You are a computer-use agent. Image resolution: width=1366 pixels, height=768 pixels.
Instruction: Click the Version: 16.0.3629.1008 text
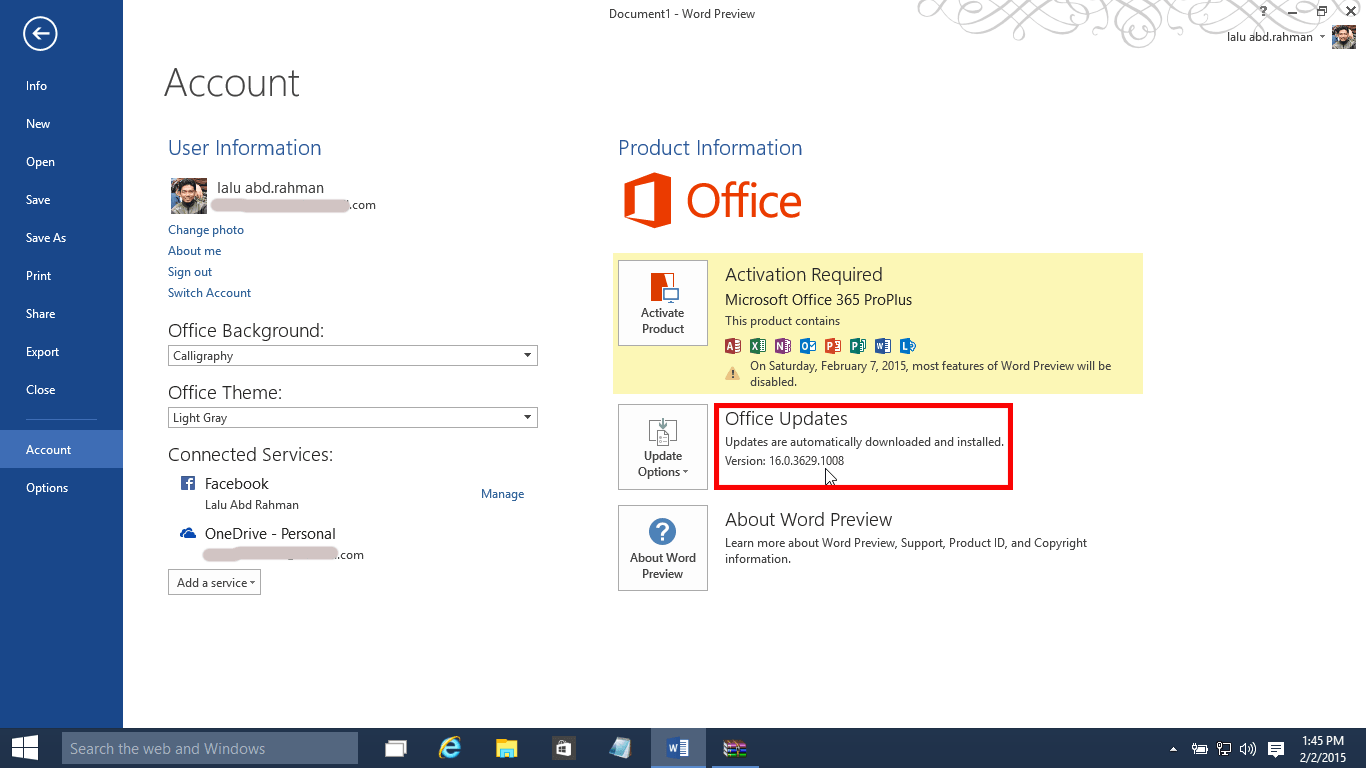[784, 461]
